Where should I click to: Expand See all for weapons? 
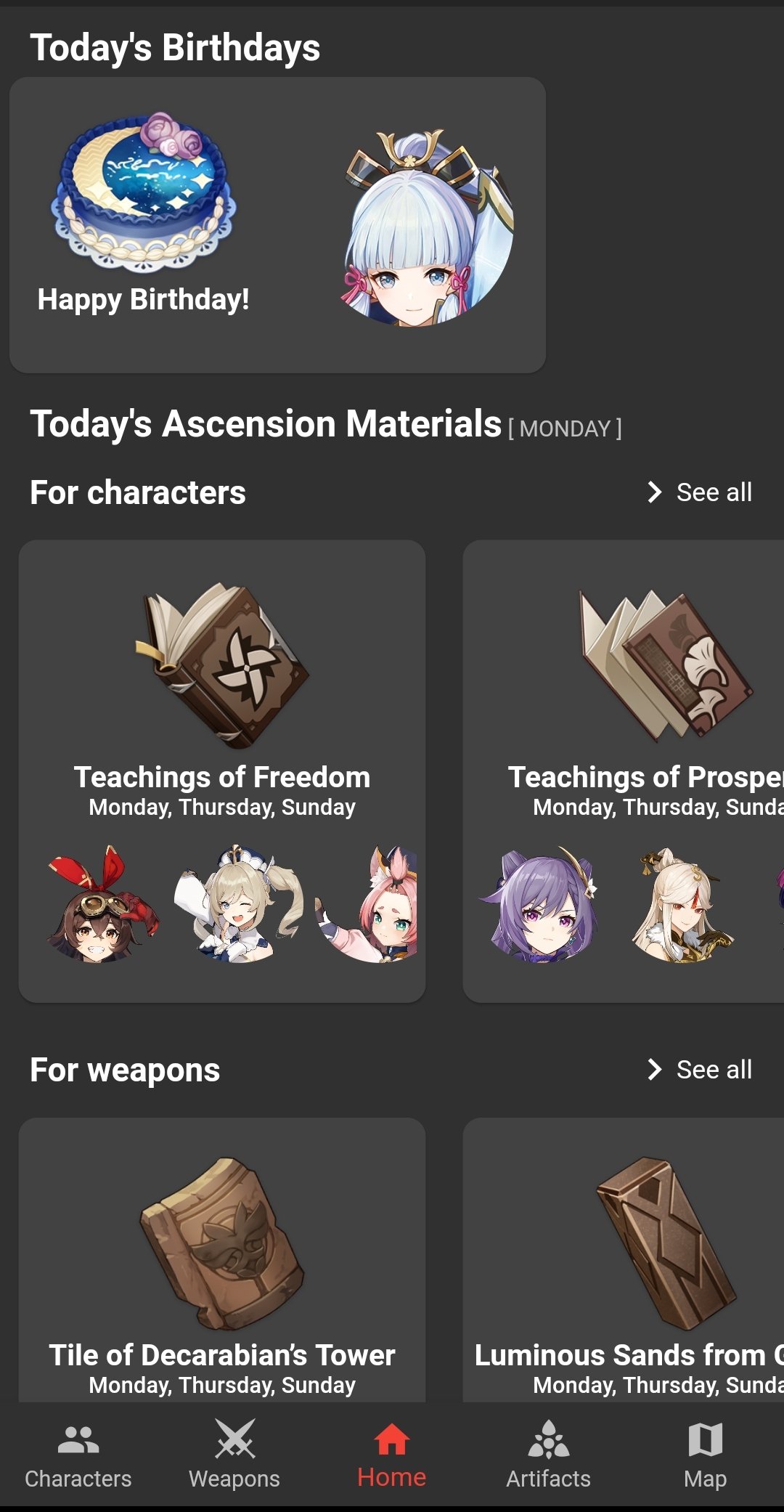(x=700, y=1070)
